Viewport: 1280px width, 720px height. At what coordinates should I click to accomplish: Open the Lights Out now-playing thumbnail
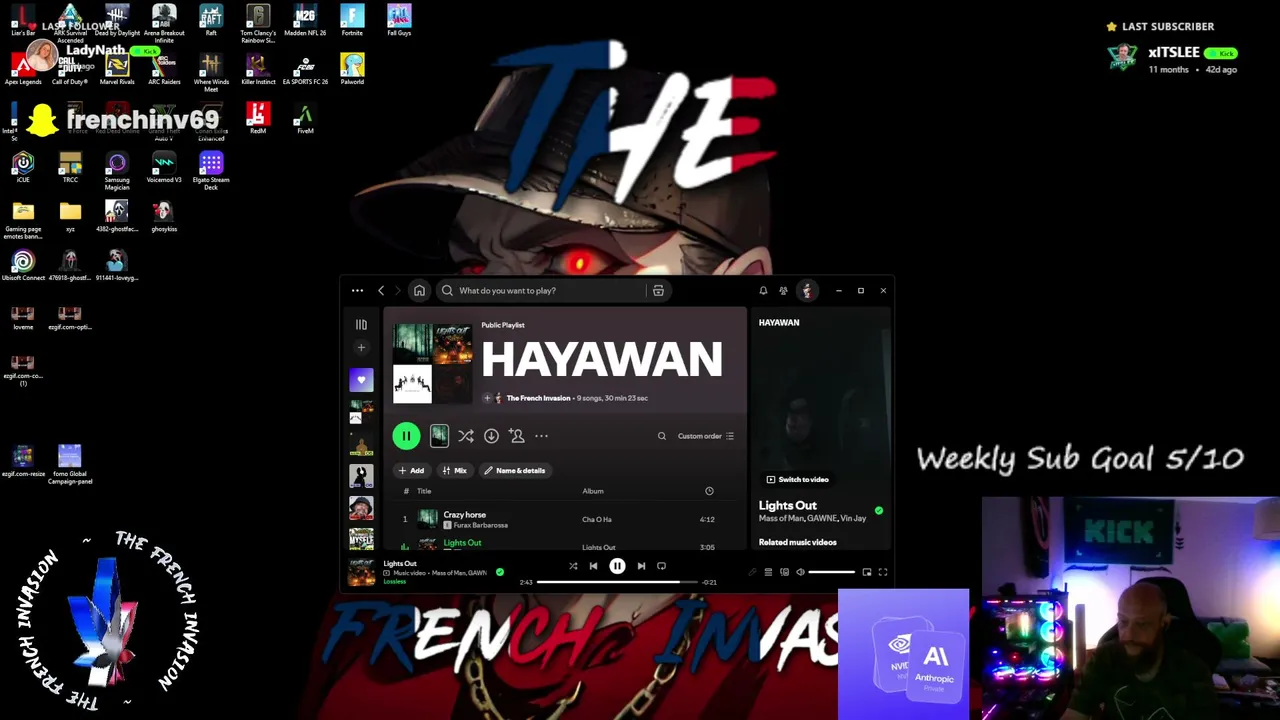coord(361,572)
